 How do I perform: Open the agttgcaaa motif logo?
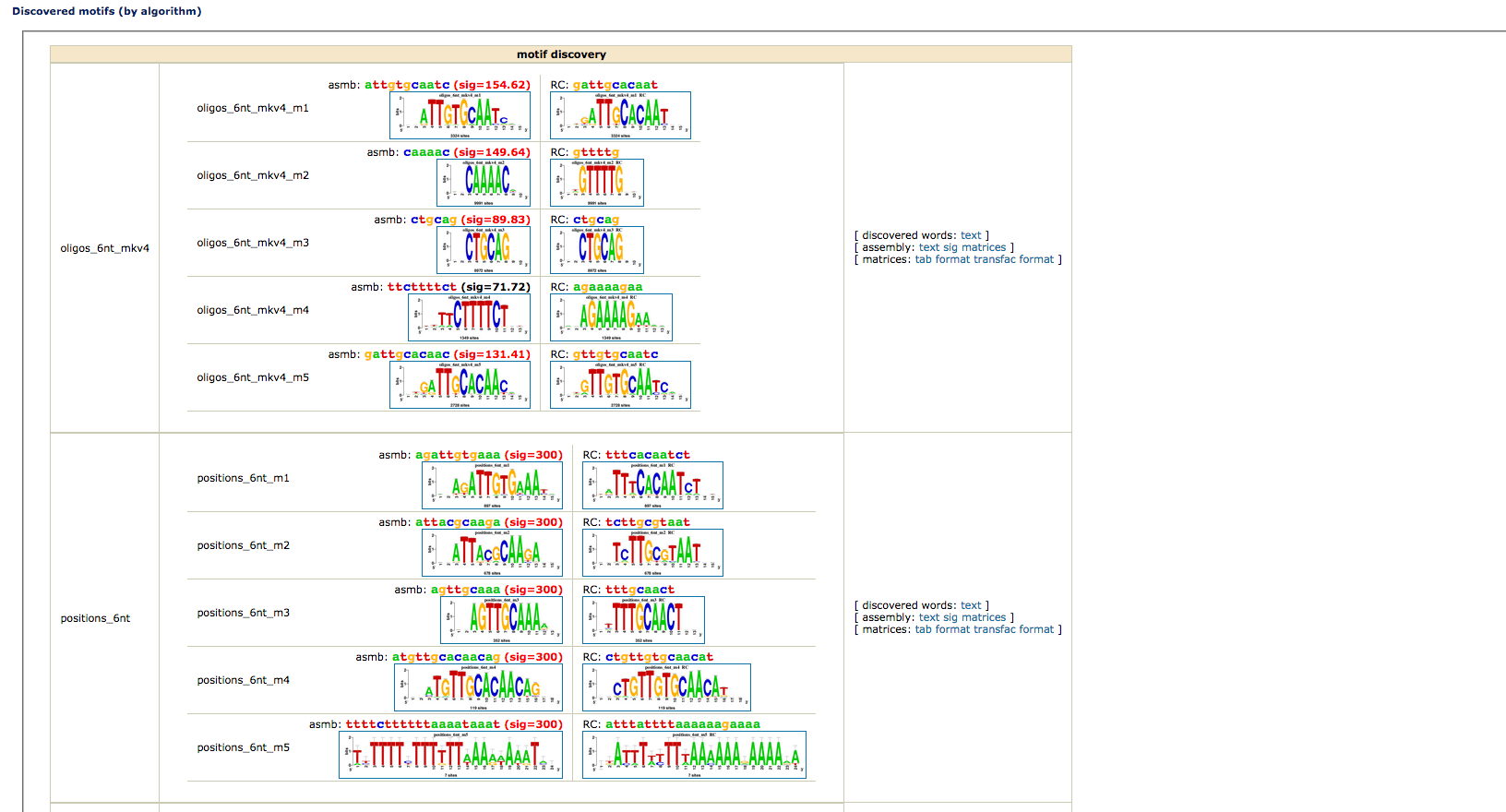[501, 620]
